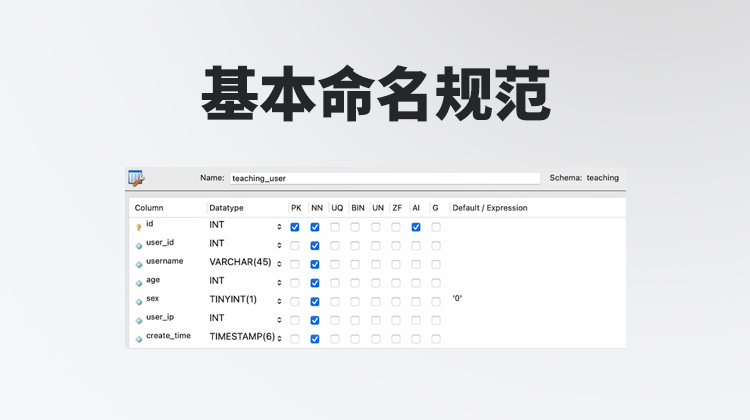
Task: Click the Datatype column header
Action: [x=226, y=208]
